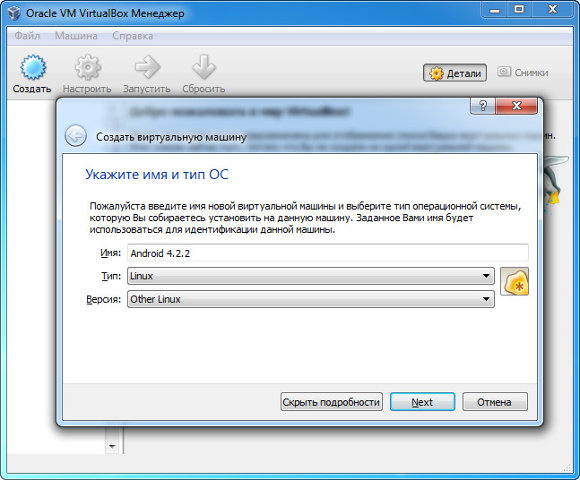
Task: Click the small down arrow below the VM list
Action: tap(112, 446)
